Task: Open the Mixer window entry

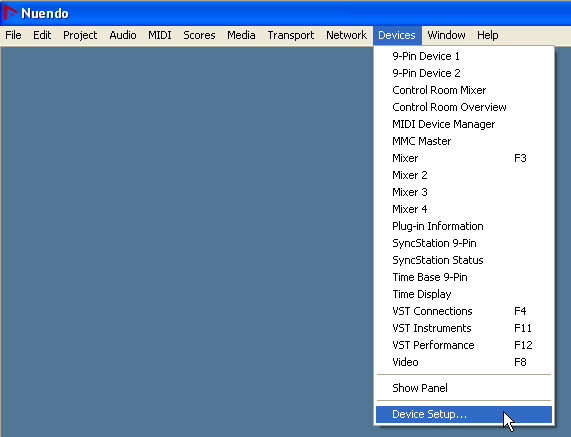Action: click(464, 158)
